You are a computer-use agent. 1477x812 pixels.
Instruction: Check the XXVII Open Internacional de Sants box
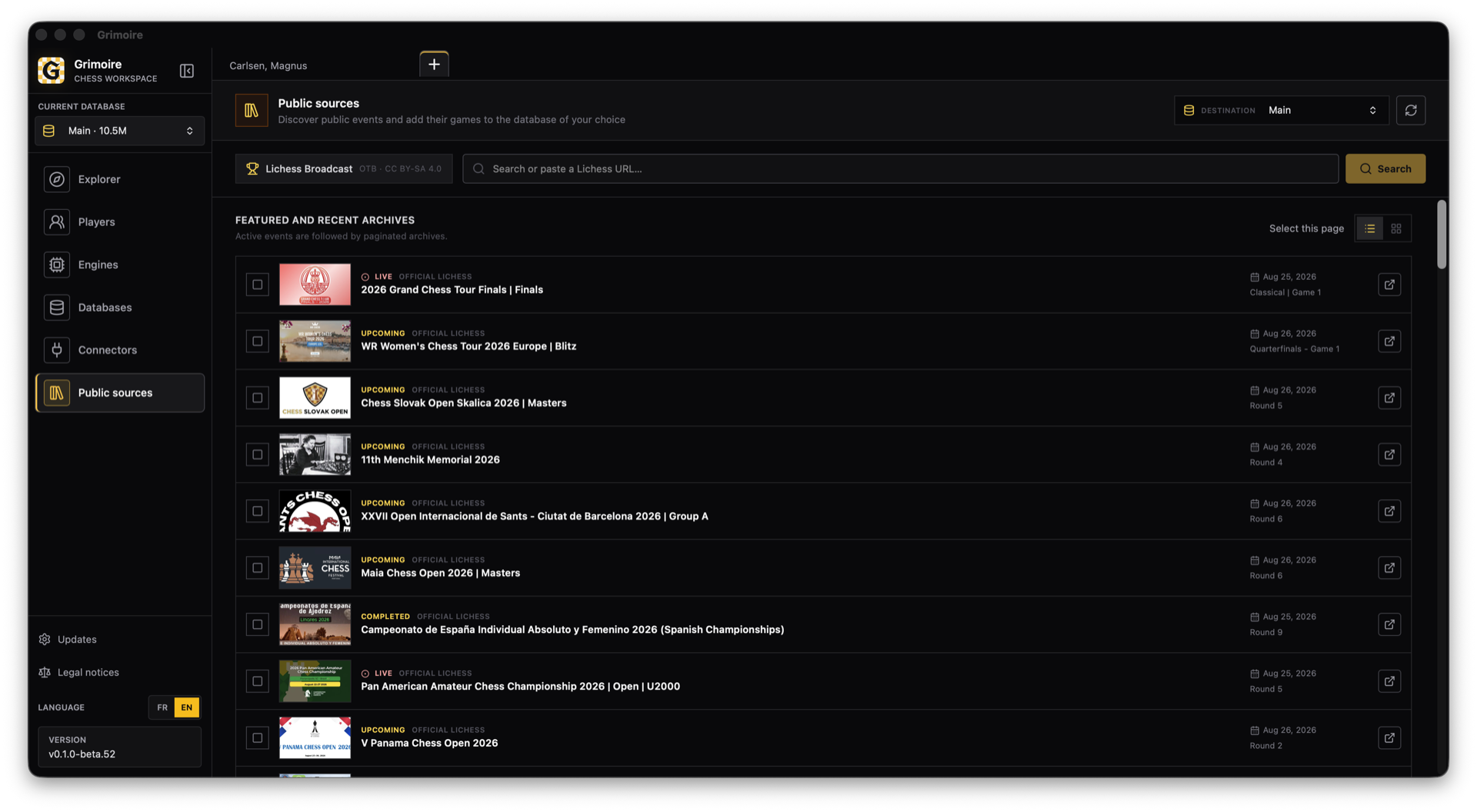(258, 511)
